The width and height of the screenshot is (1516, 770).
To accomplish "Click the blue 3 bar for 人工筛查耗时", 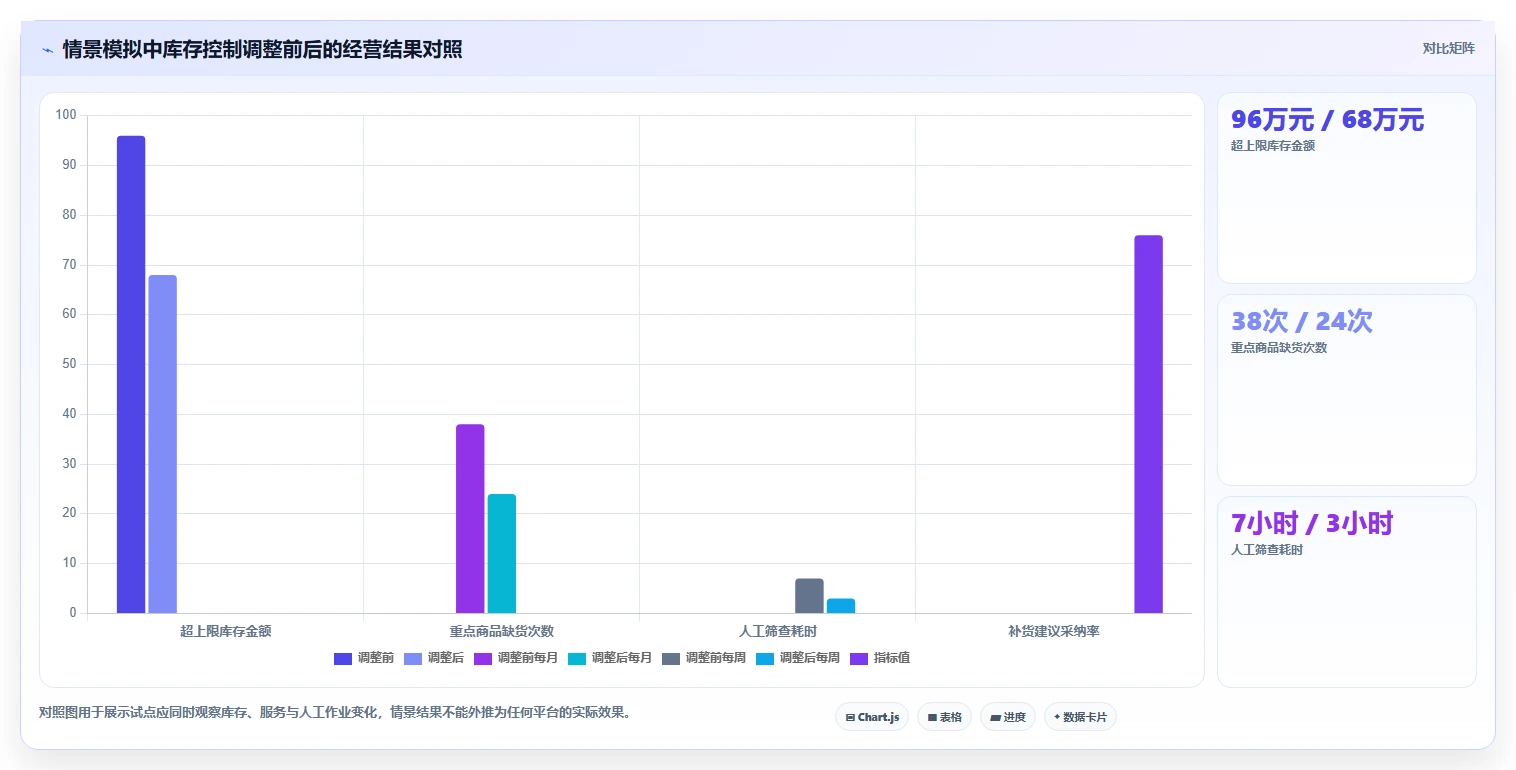I will pyautogui.click(x=841, y=606).
